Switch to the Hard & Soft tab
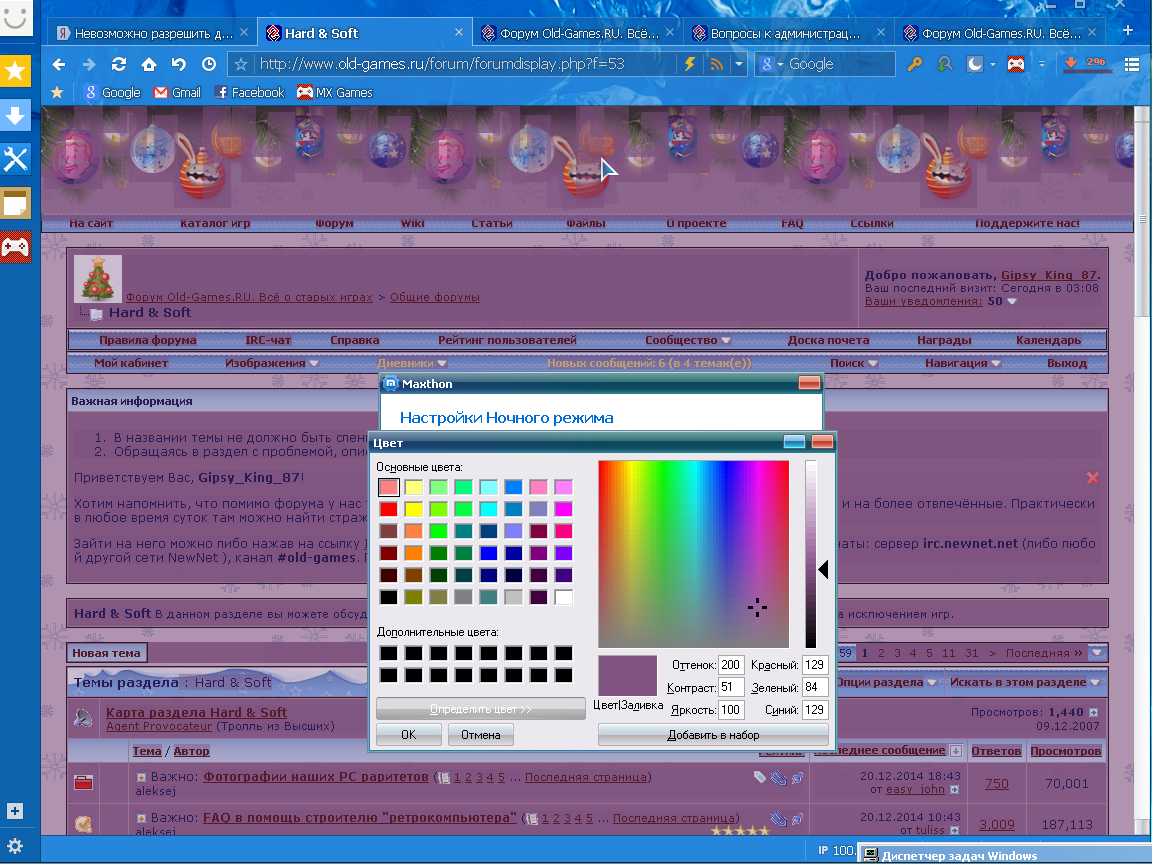Image resolution: width=1152 pixels, height=864 pixels. click(x=365, y=33)
